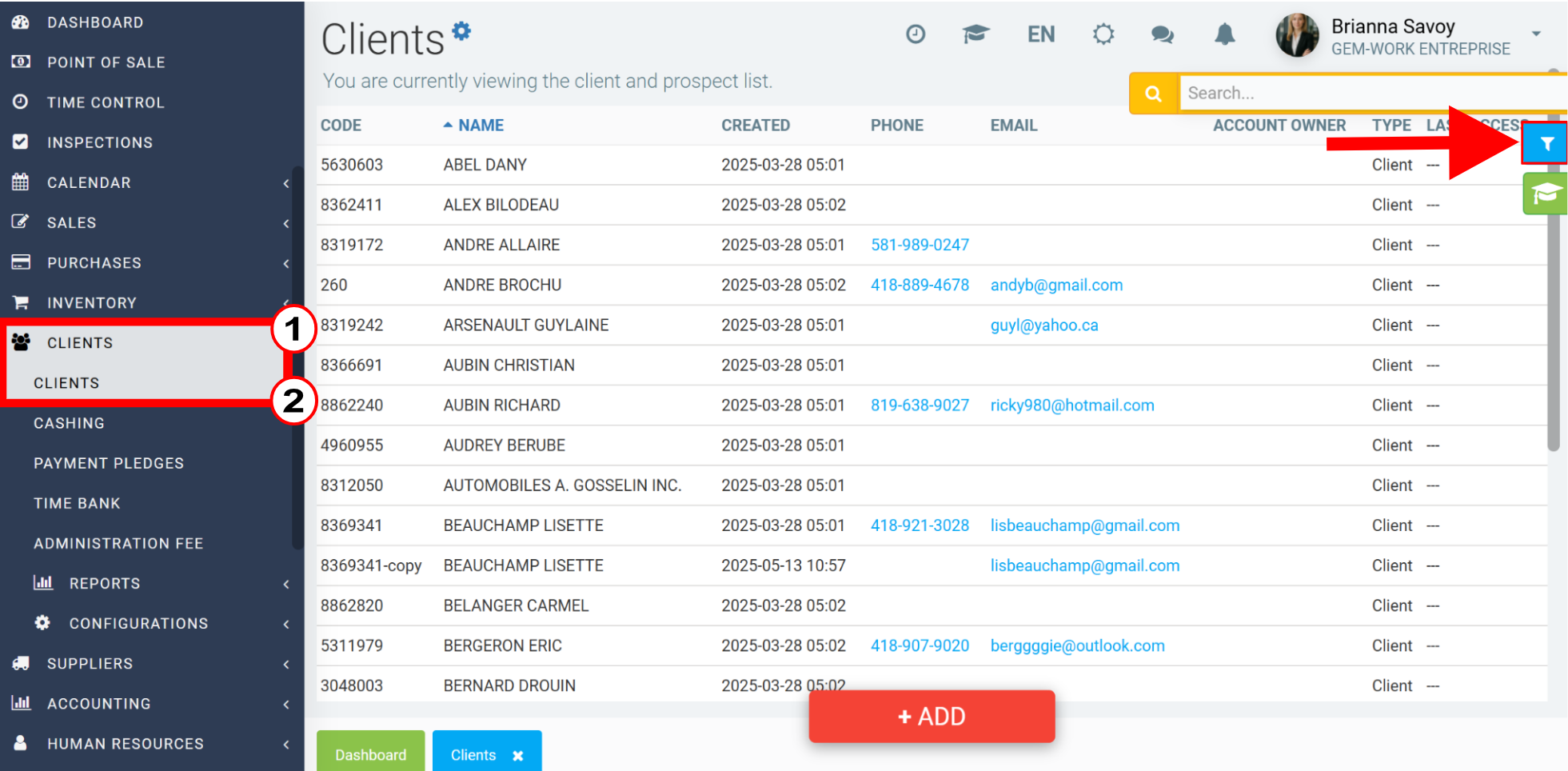The image size is (1568, 771).
Task: Expand the Calendar menu chevron
Action: (286, 183)
